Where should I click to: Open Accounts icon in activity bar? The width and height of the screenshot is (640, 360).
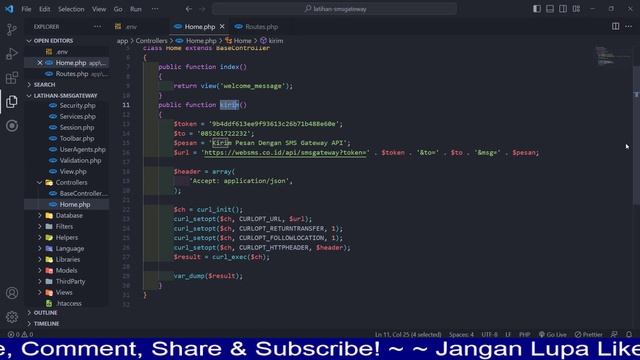[x=12, y=293]
